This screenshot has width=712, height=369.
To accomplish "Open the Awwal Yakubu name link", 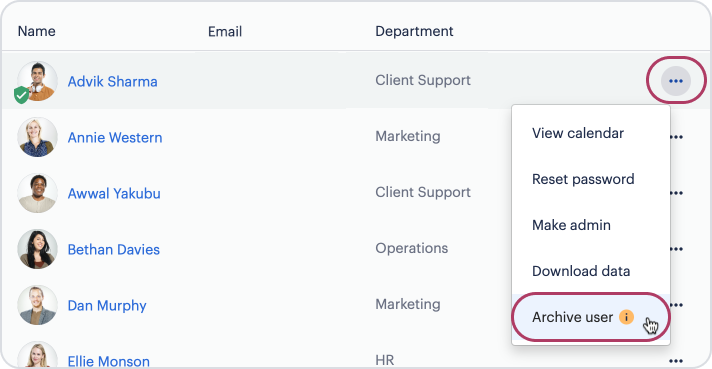I will [x=114, y=194].
